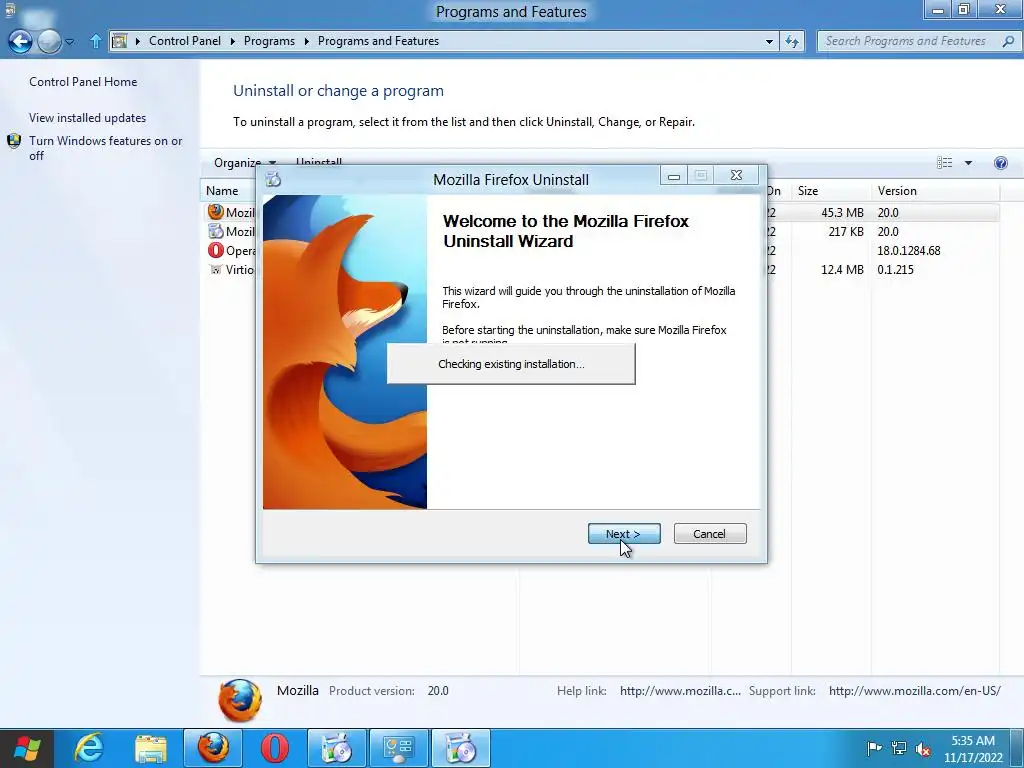Close the Mozilla Firefox Uninstall dialog

click(736, 176)
